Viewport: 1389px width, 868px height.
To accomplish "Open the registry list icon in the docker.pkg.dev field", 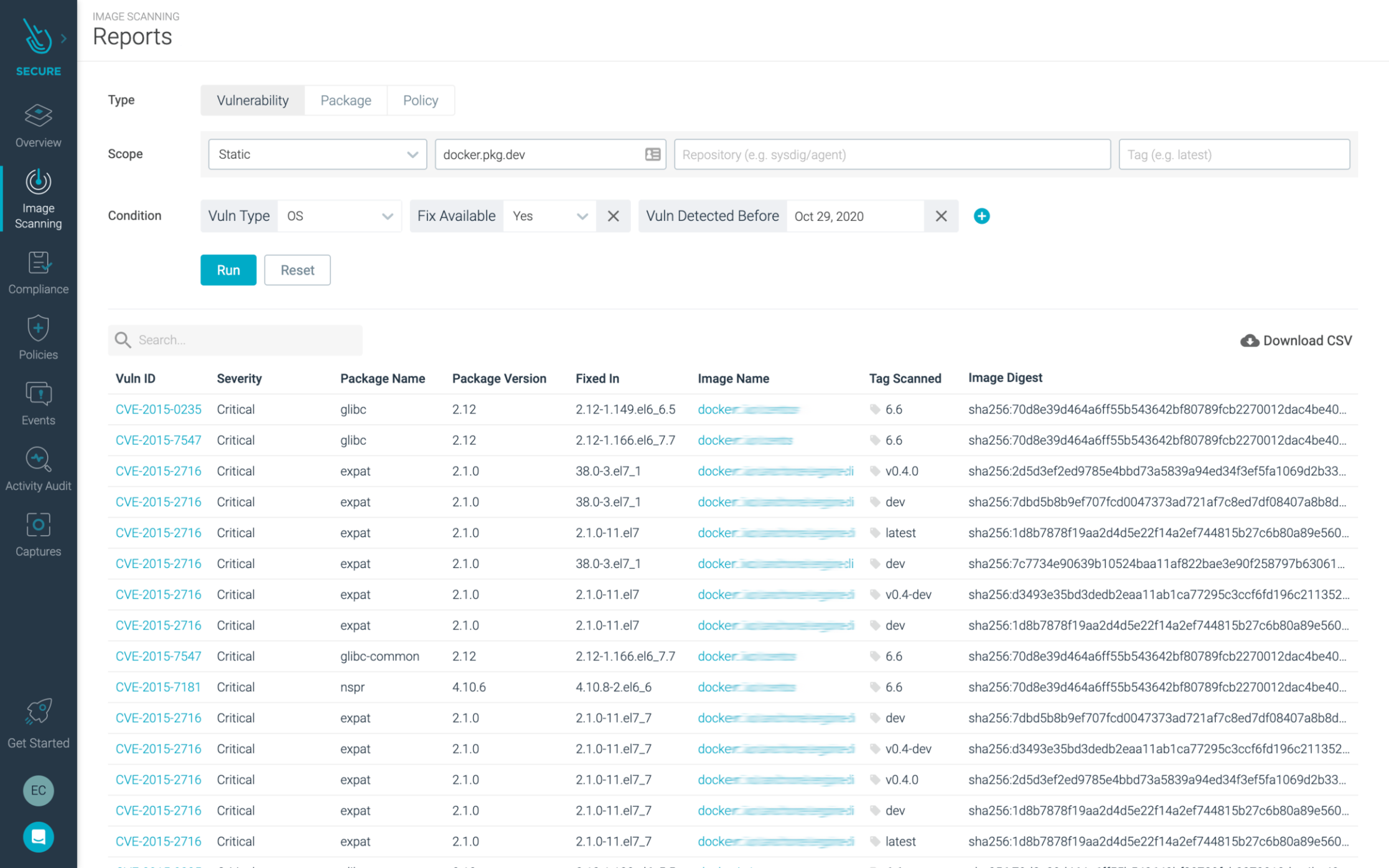I will (x=652, y=154).
